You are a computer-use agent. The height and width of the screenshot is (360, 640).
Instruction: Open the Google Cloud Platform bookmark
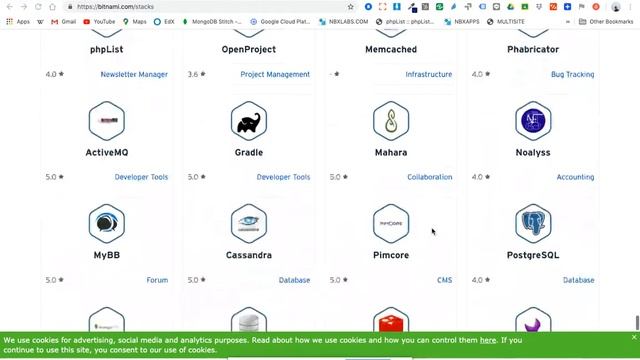click(x=280, y=22)
